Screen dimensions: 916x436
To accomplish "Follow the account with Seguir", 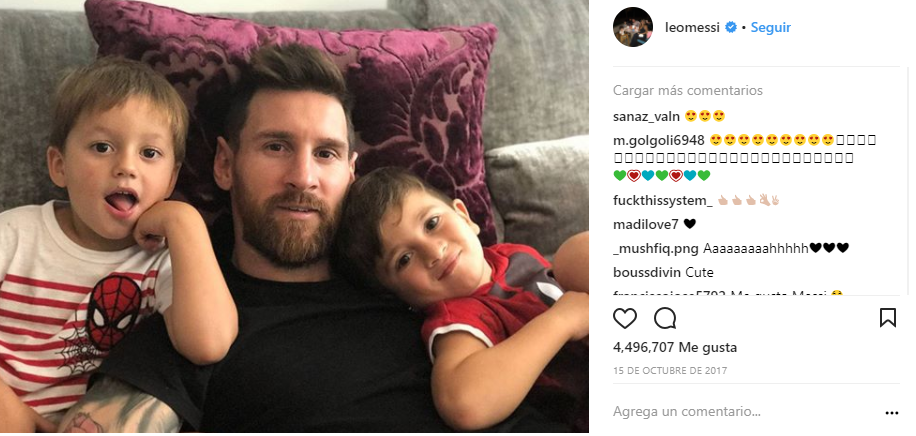I will click(771, 28).
